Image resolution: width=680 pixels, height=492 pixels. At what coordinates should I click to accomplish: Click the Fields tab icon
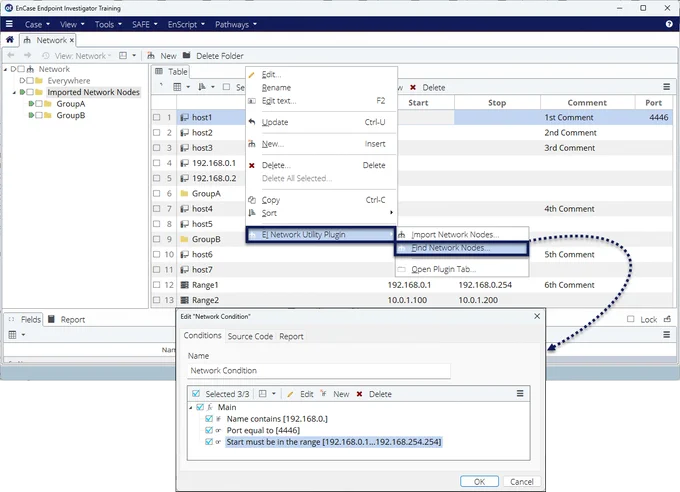coord(11,319)
